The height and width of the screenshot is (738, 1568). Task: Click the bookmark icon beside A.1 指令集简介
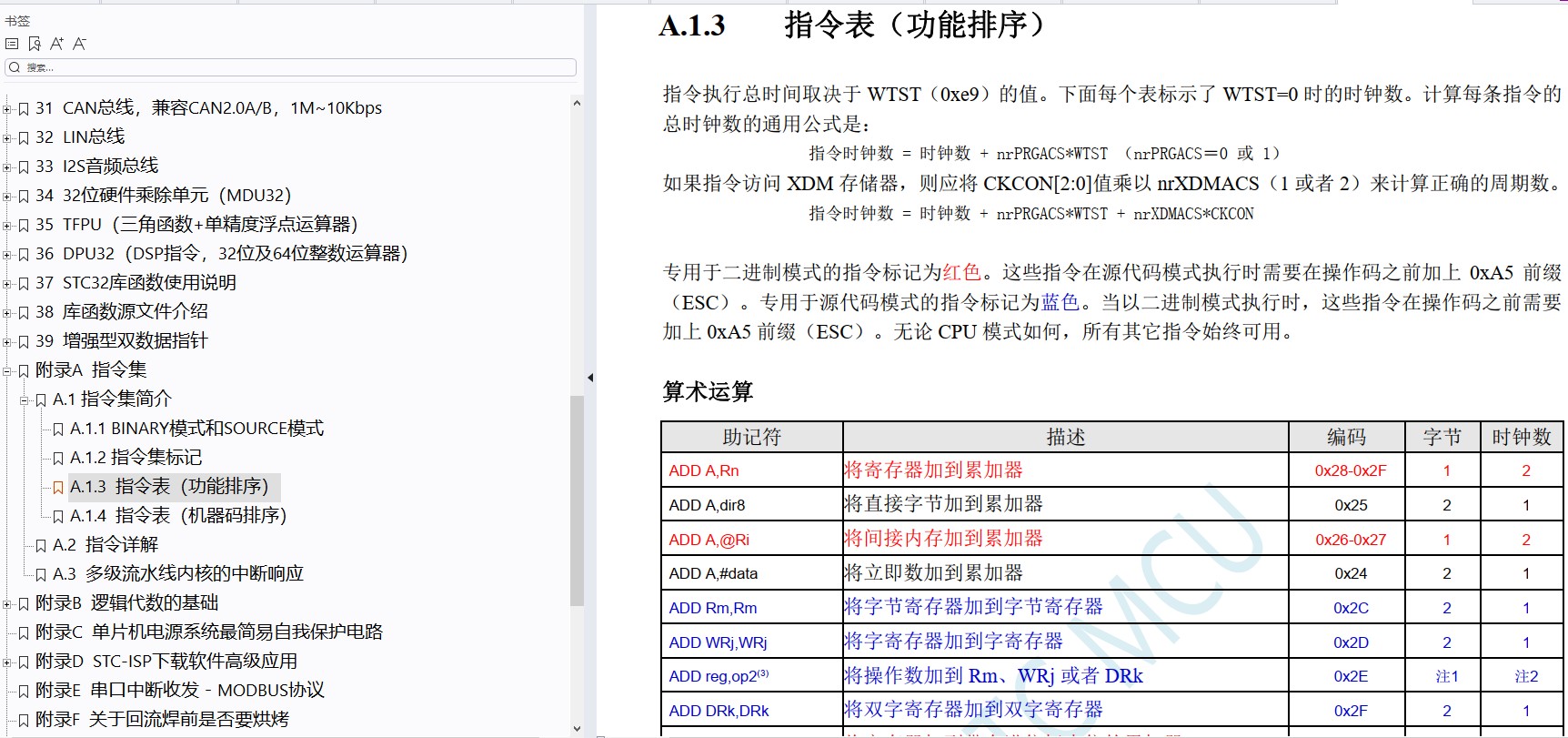[x=41, y=400]
